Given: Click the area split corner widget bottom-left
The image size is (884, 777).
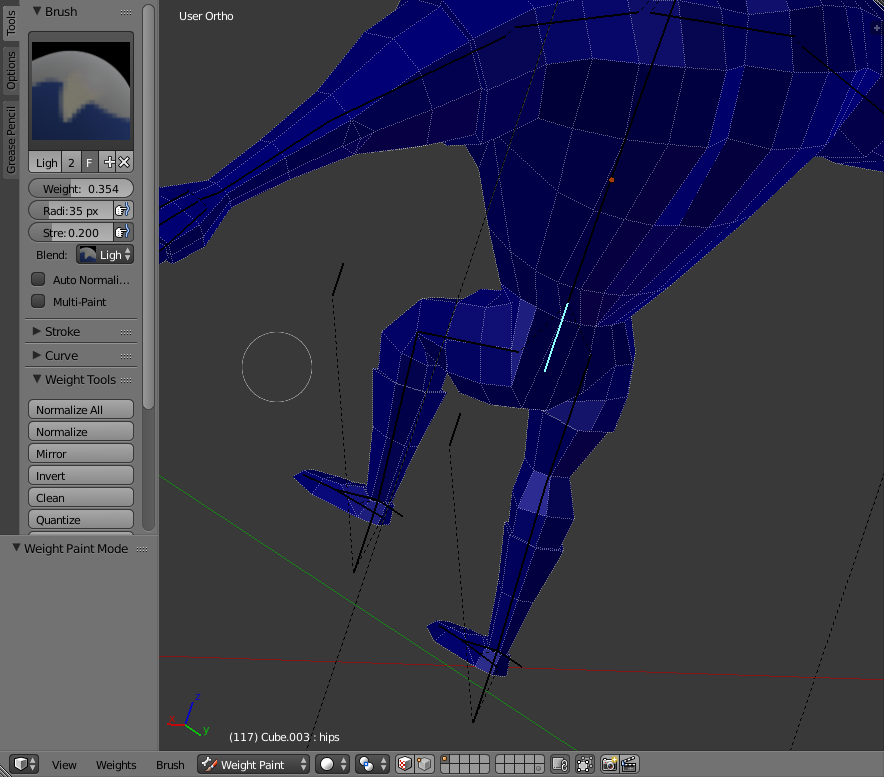Looking at the screenshot, I should coord(5,771).
